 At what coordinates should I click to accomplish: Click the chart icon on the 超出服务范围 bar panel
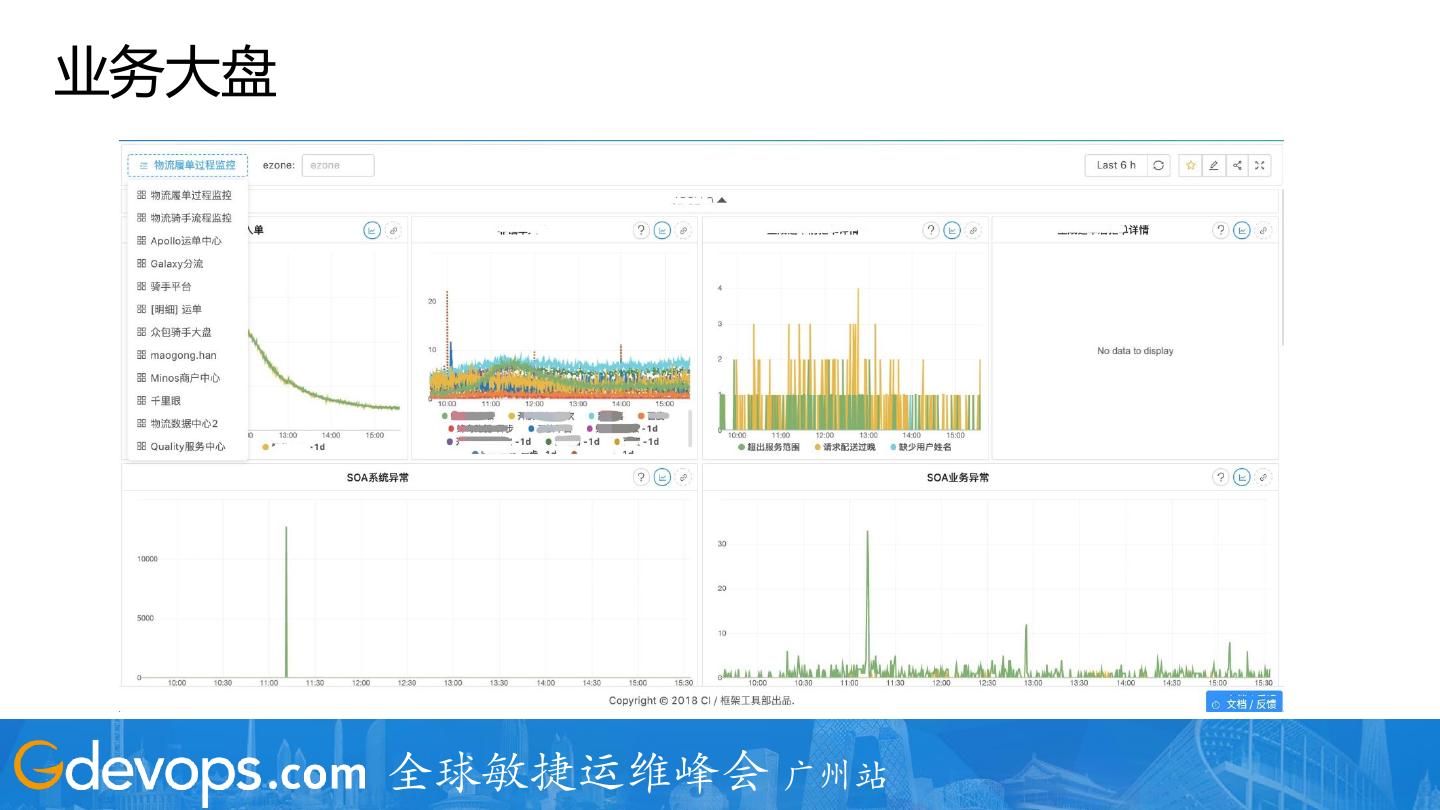tap(952, 230)
